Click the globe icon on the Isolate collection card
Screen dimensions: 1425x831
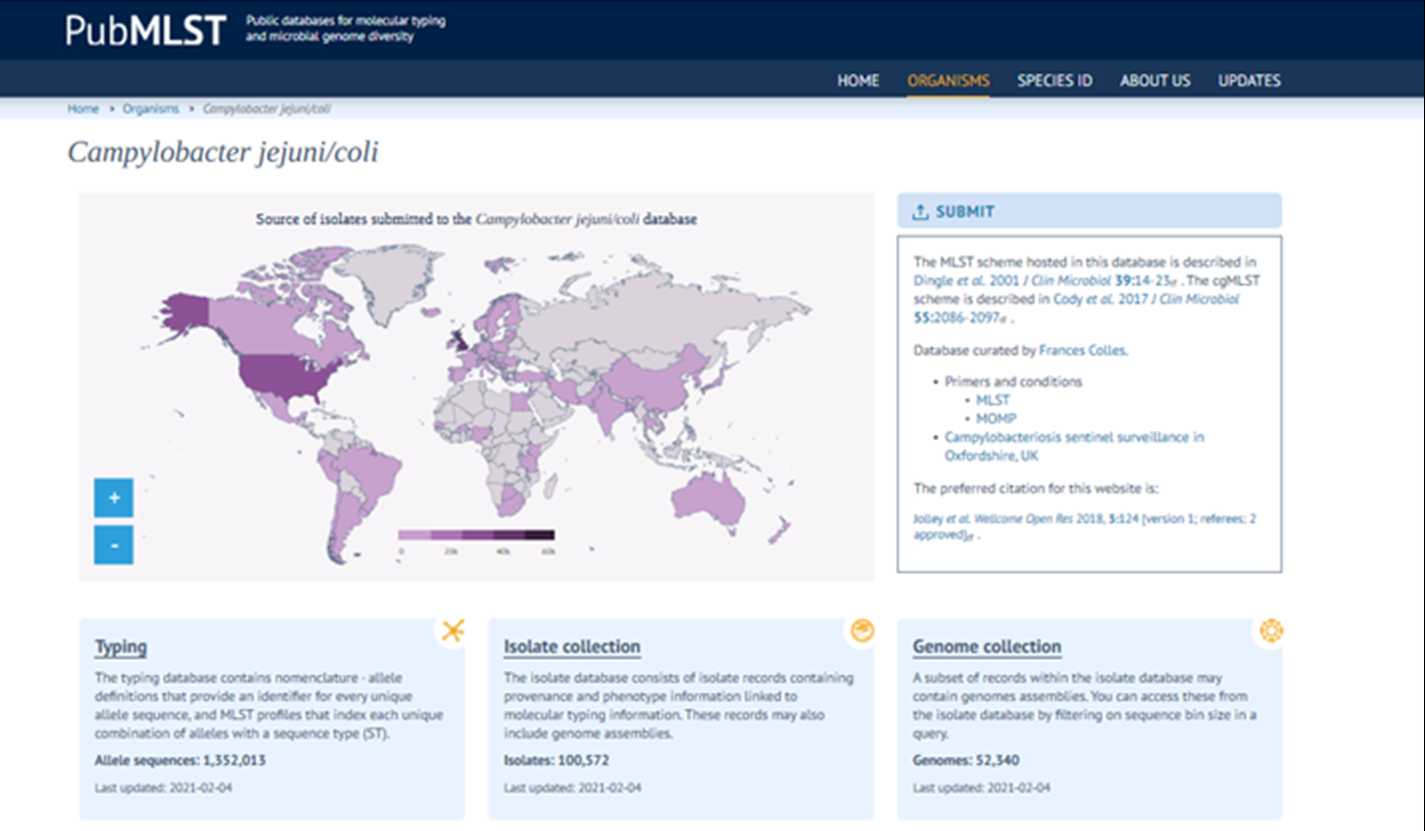pyautogui.click(x=862, y=630)
